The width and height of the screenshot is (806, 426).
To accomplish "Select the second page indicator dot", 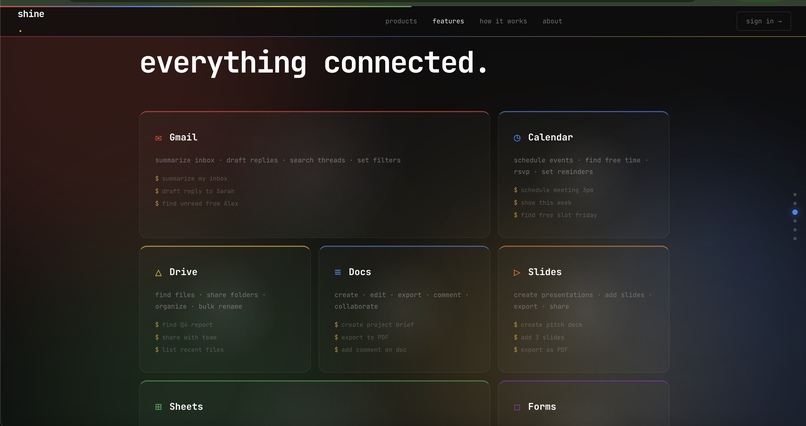I will 795,203.
